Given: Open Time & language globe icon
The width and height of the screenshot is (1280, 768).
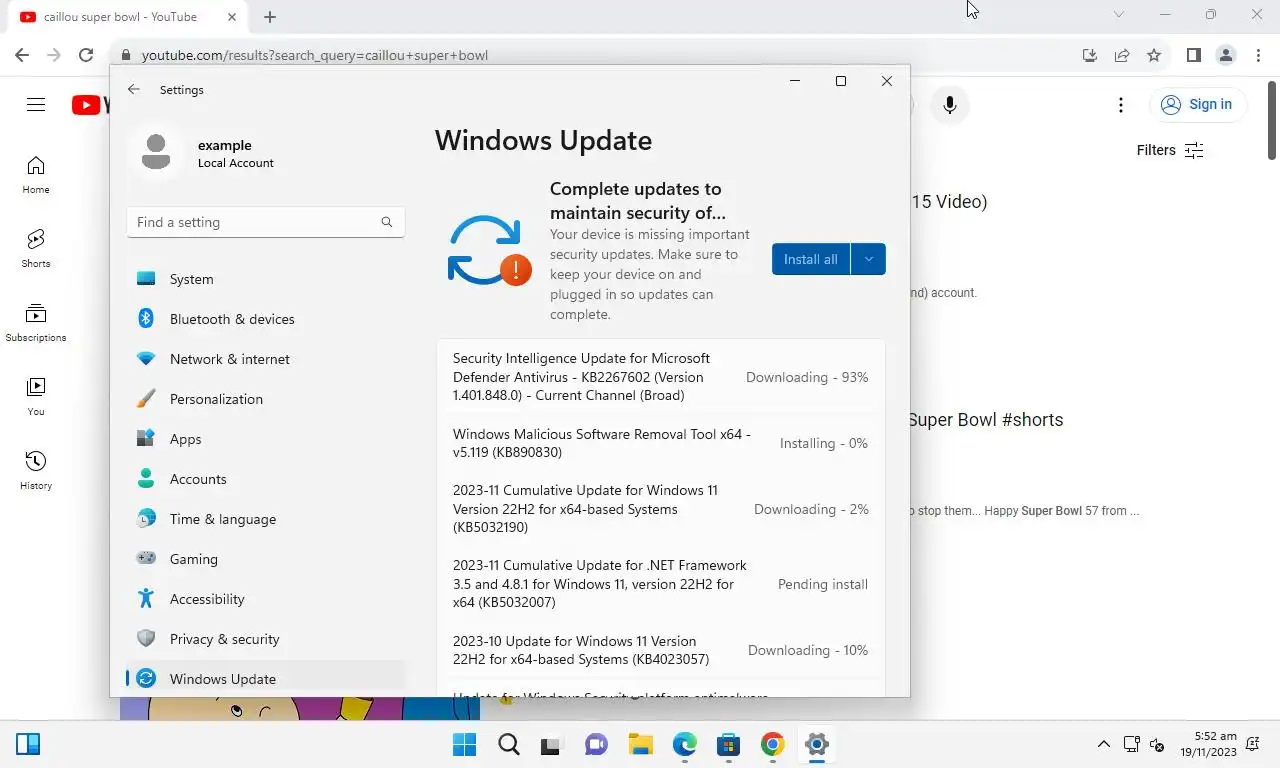Looking at the screenshot, I should pyautogui.click(x=146, y=519).
